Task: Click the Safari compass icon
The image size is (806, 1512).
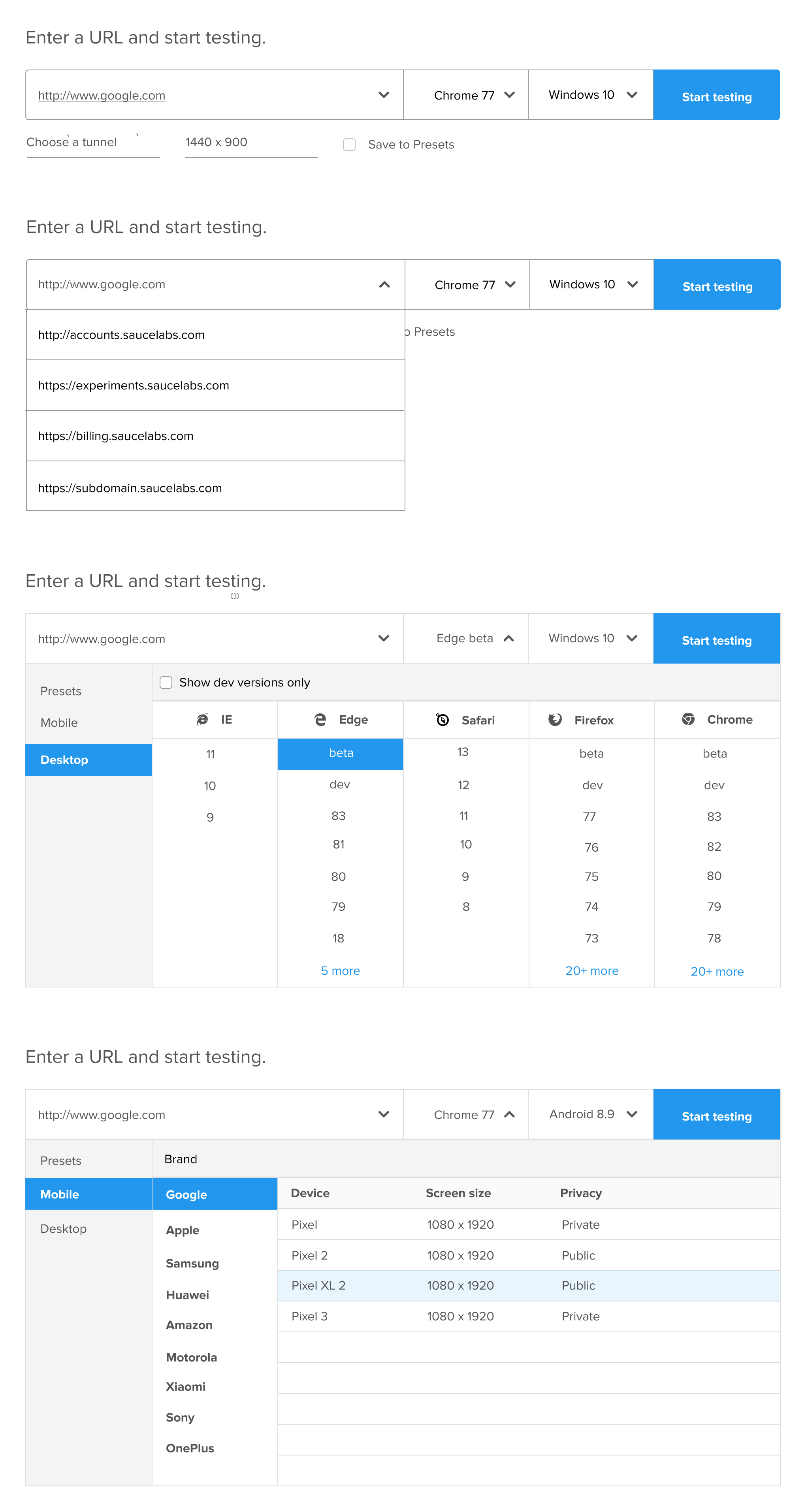Action: point(443,720)
